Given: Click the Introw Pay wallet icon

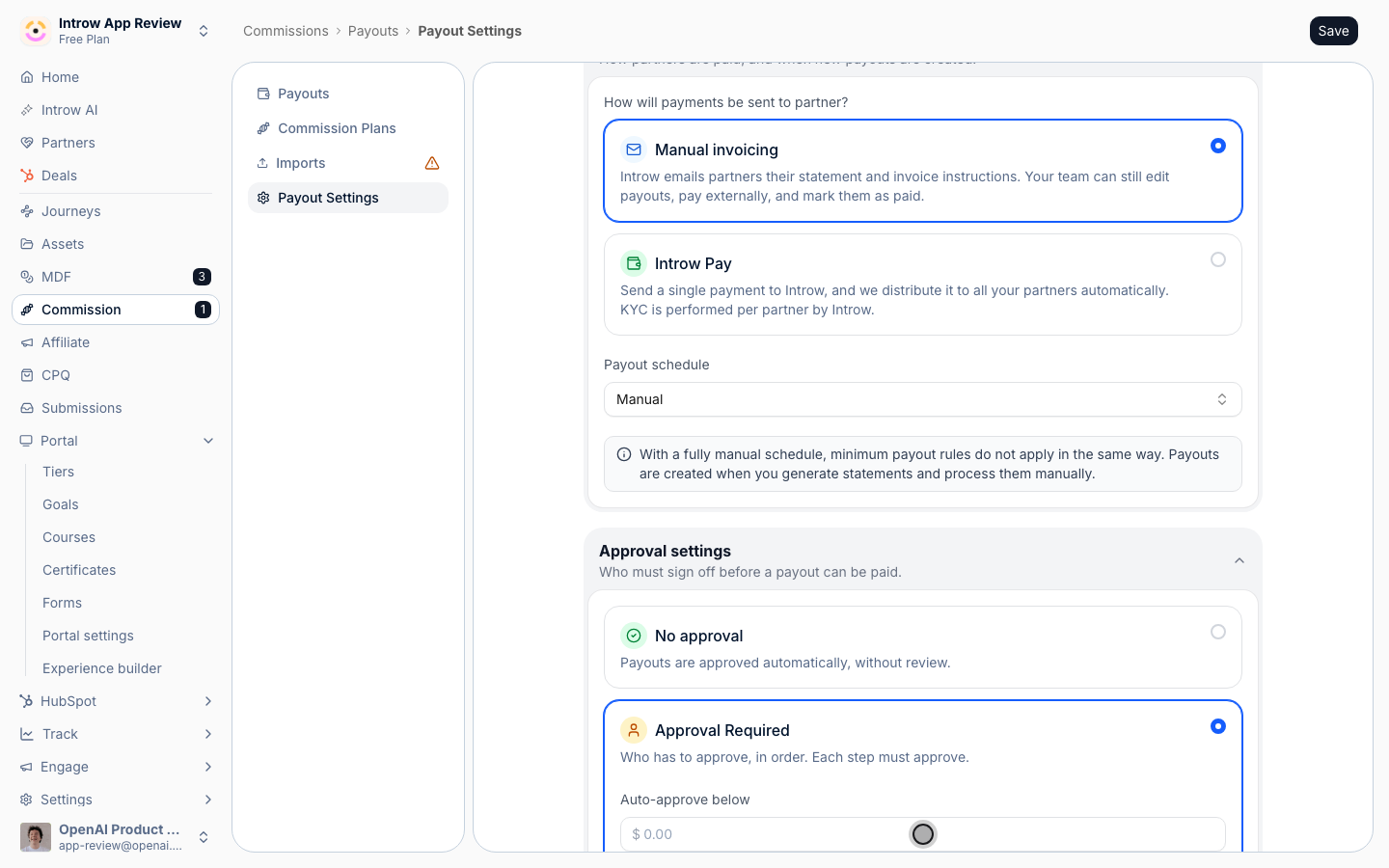Looking at the screenshot, I should pyautogui.click(x=634, y=263).
